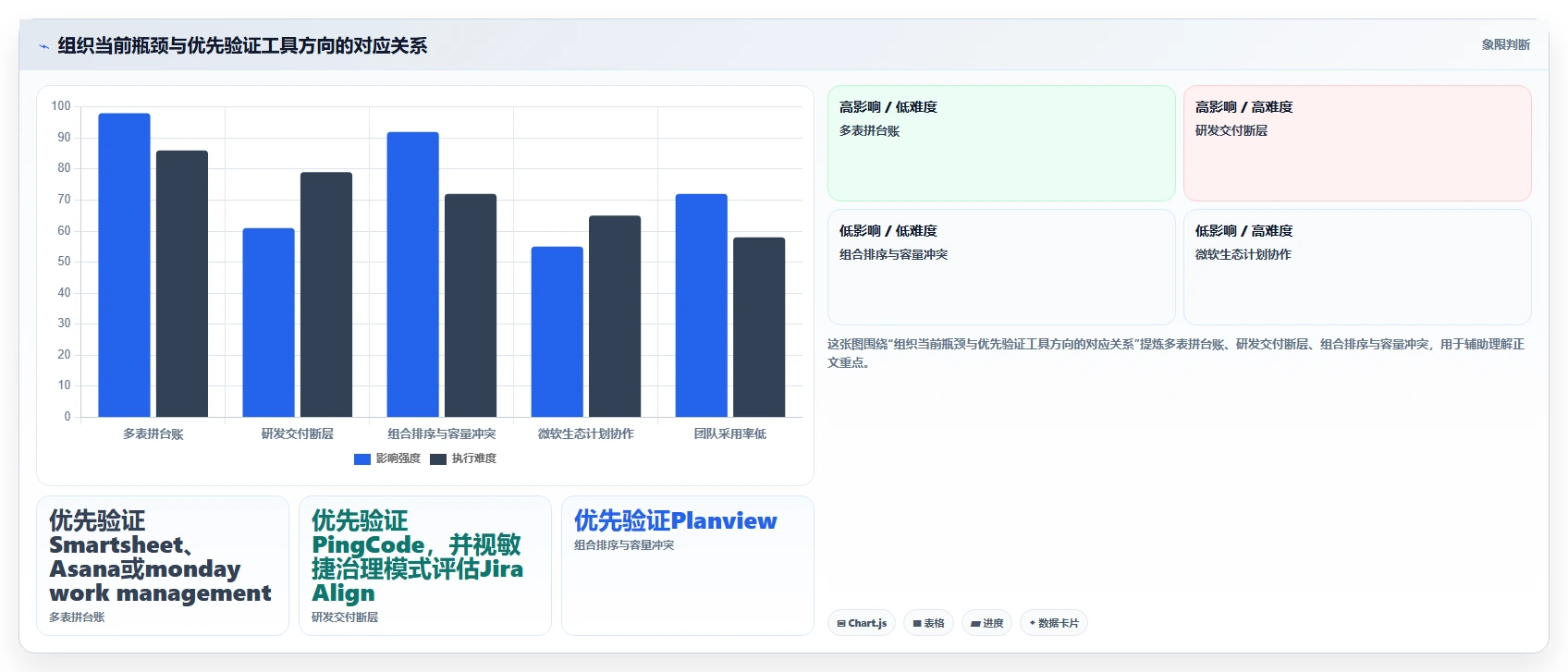Click the dark 组合排序与容量冲突 bar

click(x=471, y=305)
